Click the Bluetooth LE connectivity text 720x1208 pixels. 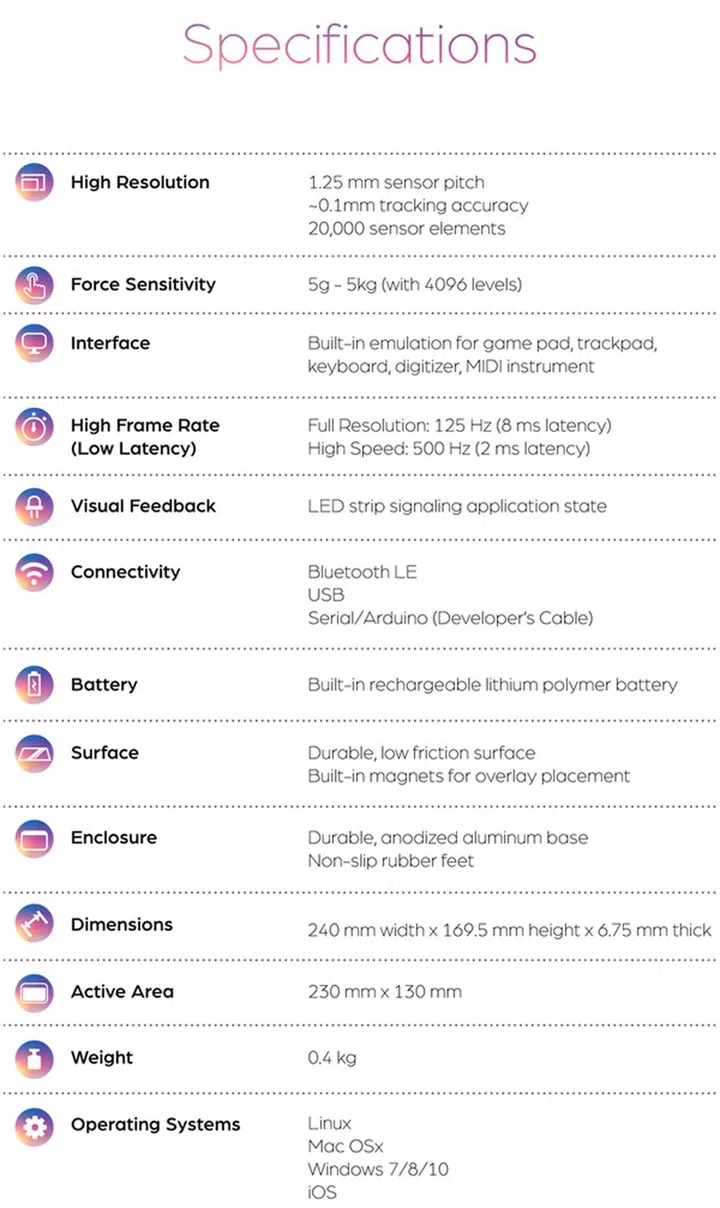pyautogui.click(x=362, y=573)
